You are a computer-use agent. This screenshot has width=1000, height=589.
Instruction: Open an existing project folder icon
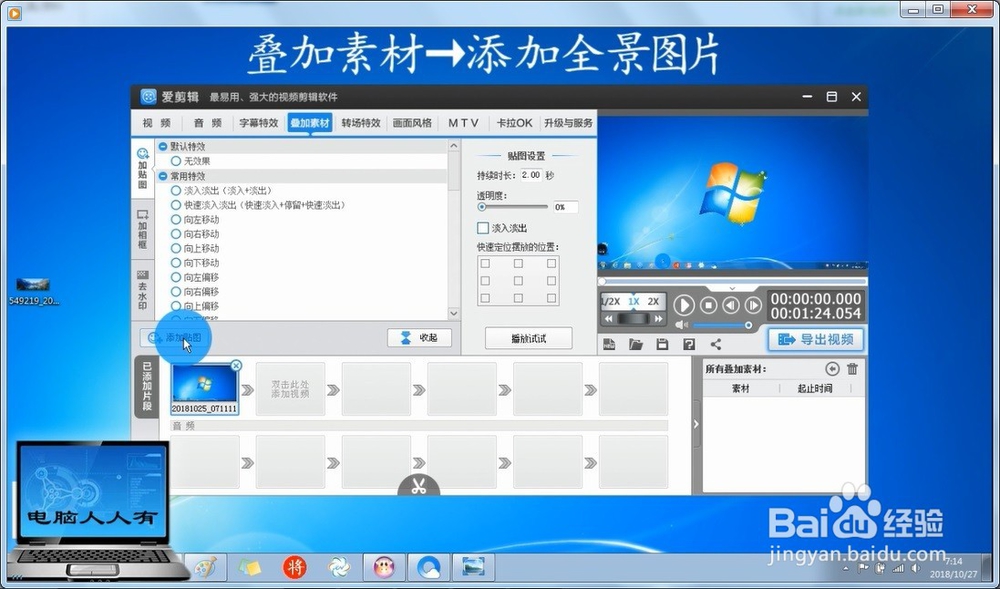pos(636,344)
